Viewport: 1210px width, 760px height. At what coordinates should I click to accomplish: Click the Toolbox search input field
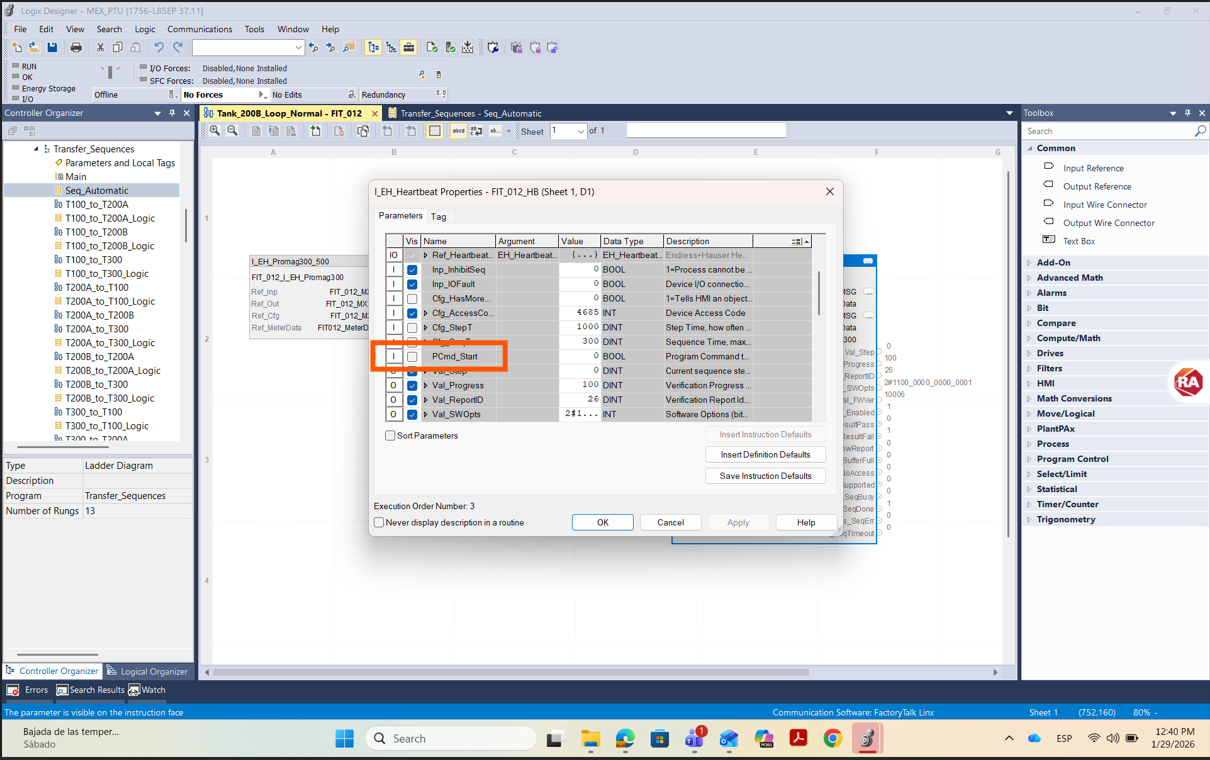coord(1108,131)
